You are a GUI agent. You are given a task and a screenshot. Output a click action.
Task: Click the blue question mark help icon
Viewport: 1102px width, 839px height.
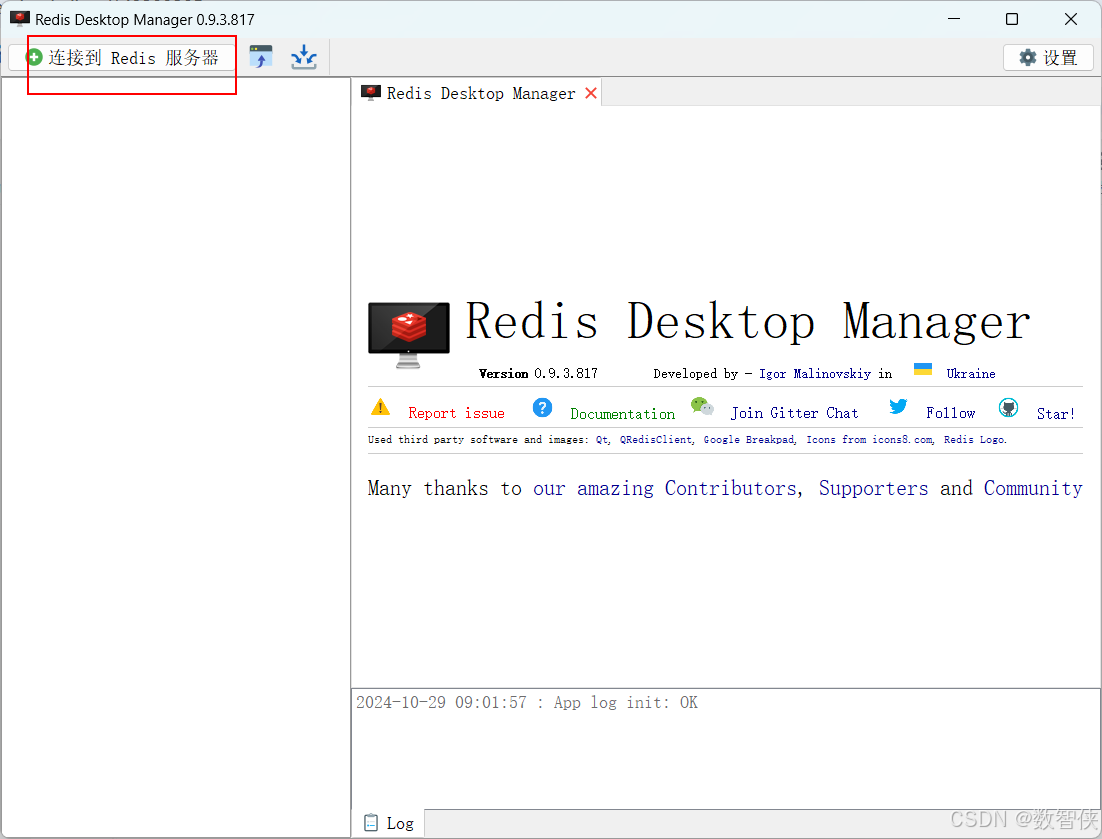(x=542, y=407)
